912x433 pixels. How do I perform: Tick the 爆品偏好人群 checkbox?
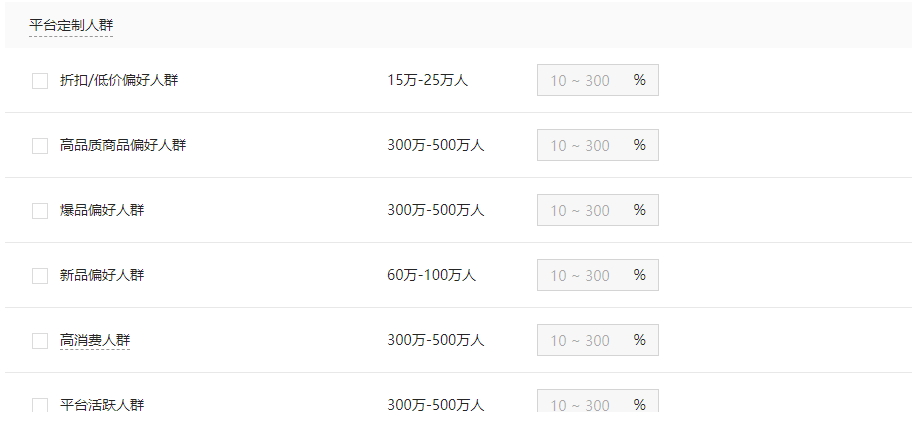[40, 211]
